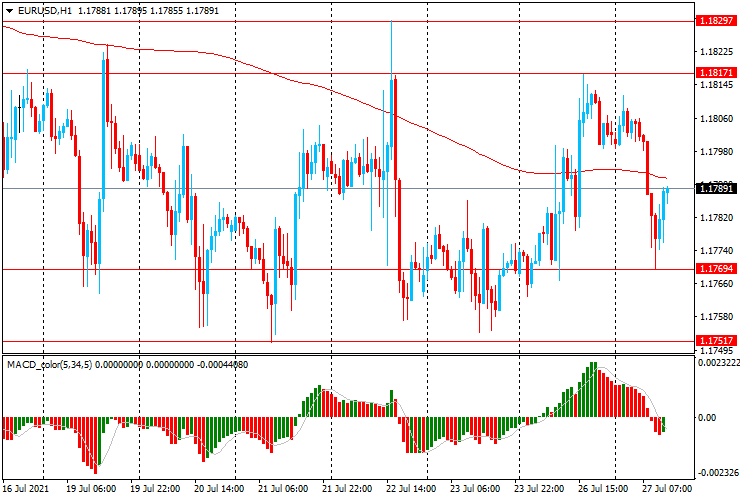Click the MACD_color(5,34,5) indicator label

[x=50, y=364]
